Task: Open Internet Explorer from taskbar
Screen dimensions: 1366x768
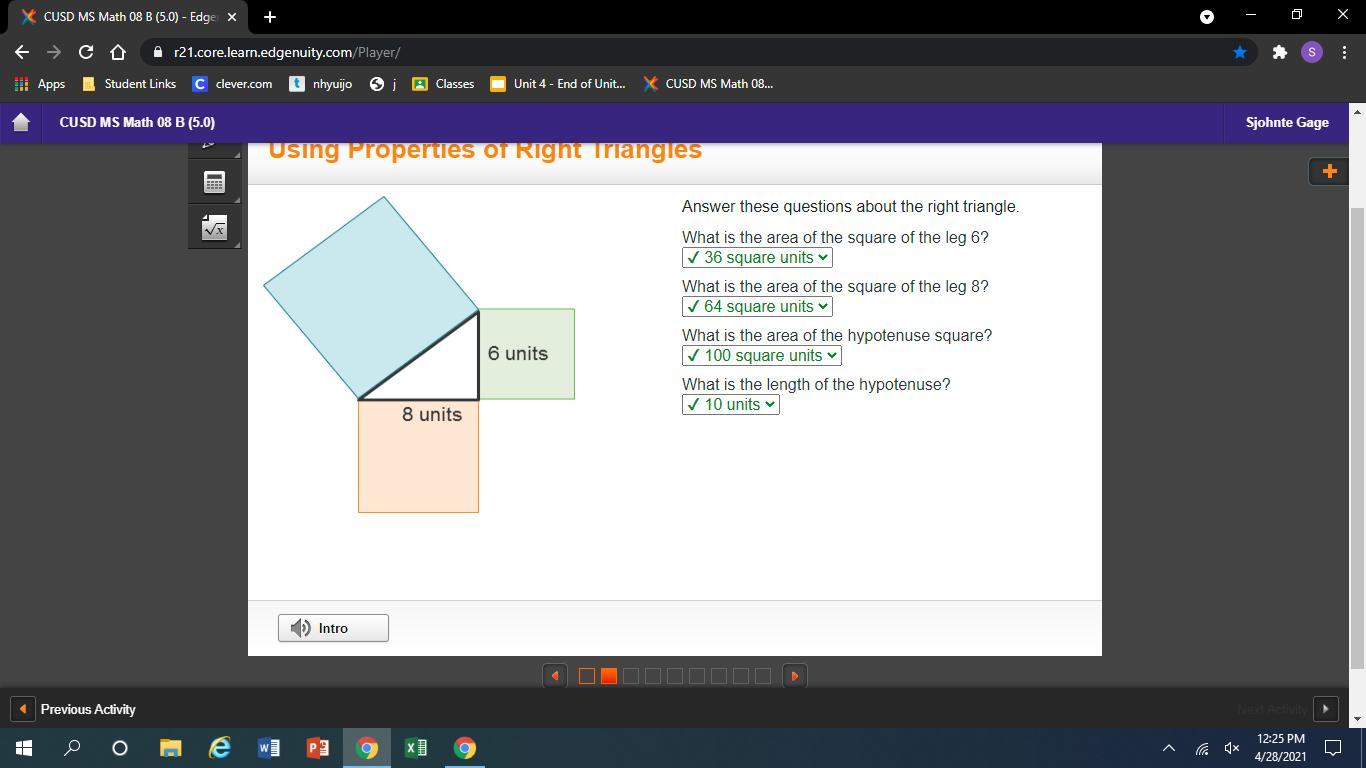Action: pyautogui.click(x=219, y=748)
